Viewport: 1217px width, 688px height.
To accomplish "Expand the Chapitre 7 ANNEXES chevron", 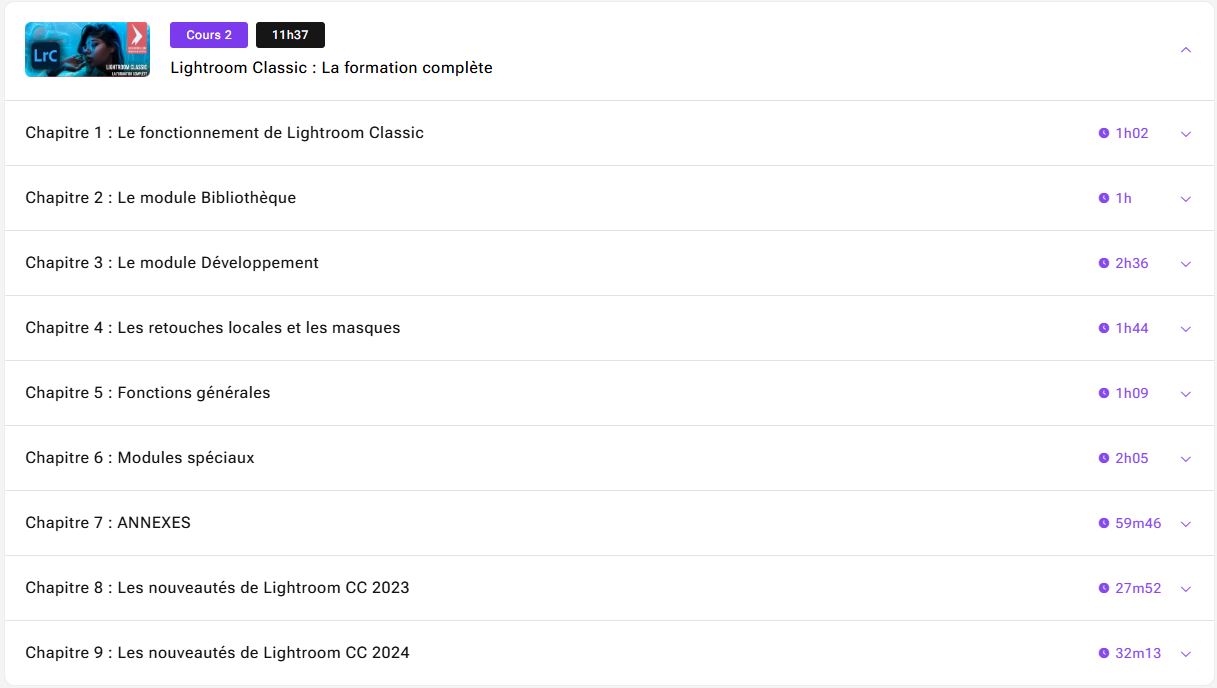I will point(1186,524).
